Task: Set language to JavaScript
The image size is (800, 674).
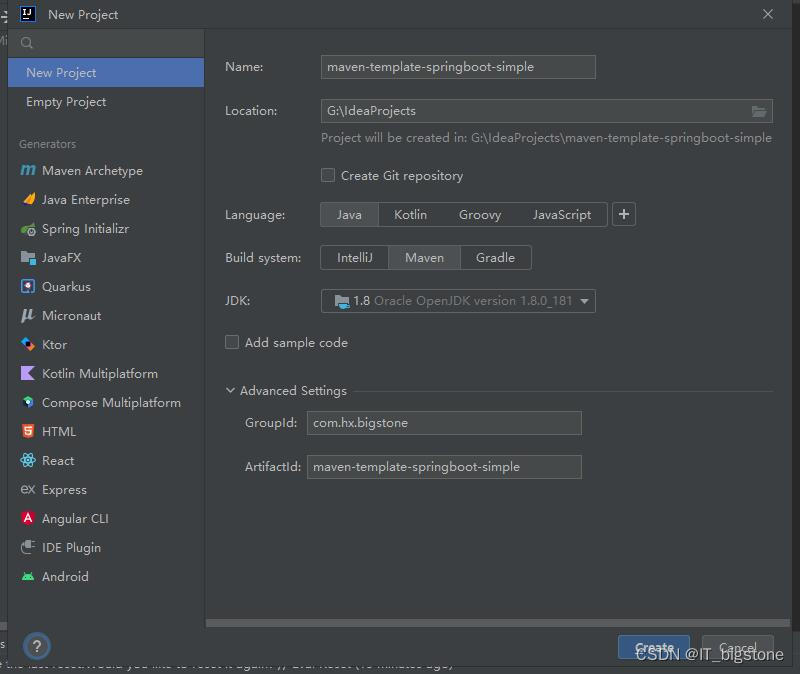Action: pyautogui.click(x=562, y=214)
